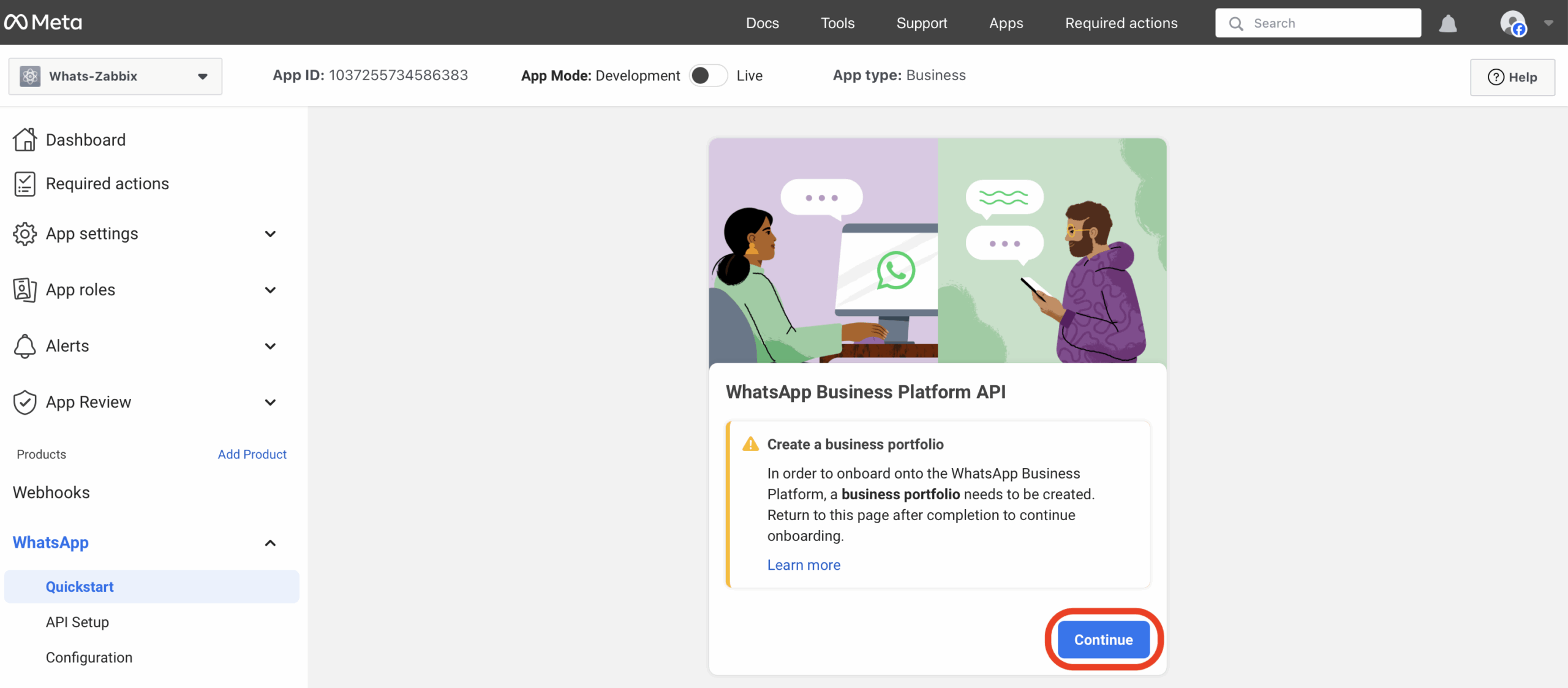
Task: Click the WhatsApp illustration banner
Action: point(938,251)
